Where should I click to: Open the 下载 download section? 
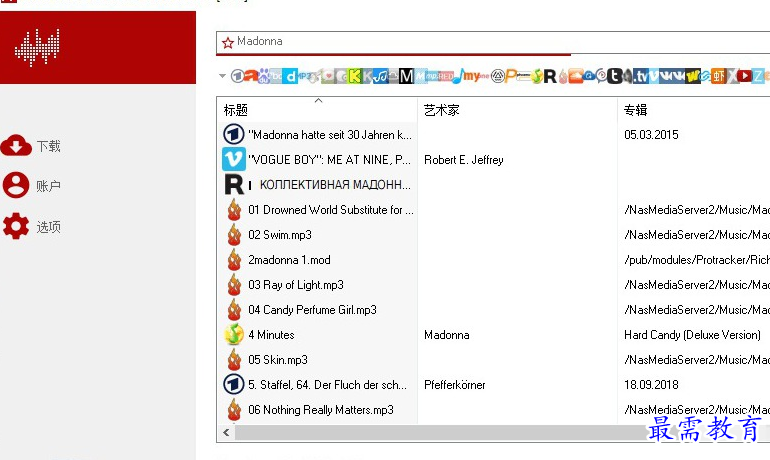(30, 146)
